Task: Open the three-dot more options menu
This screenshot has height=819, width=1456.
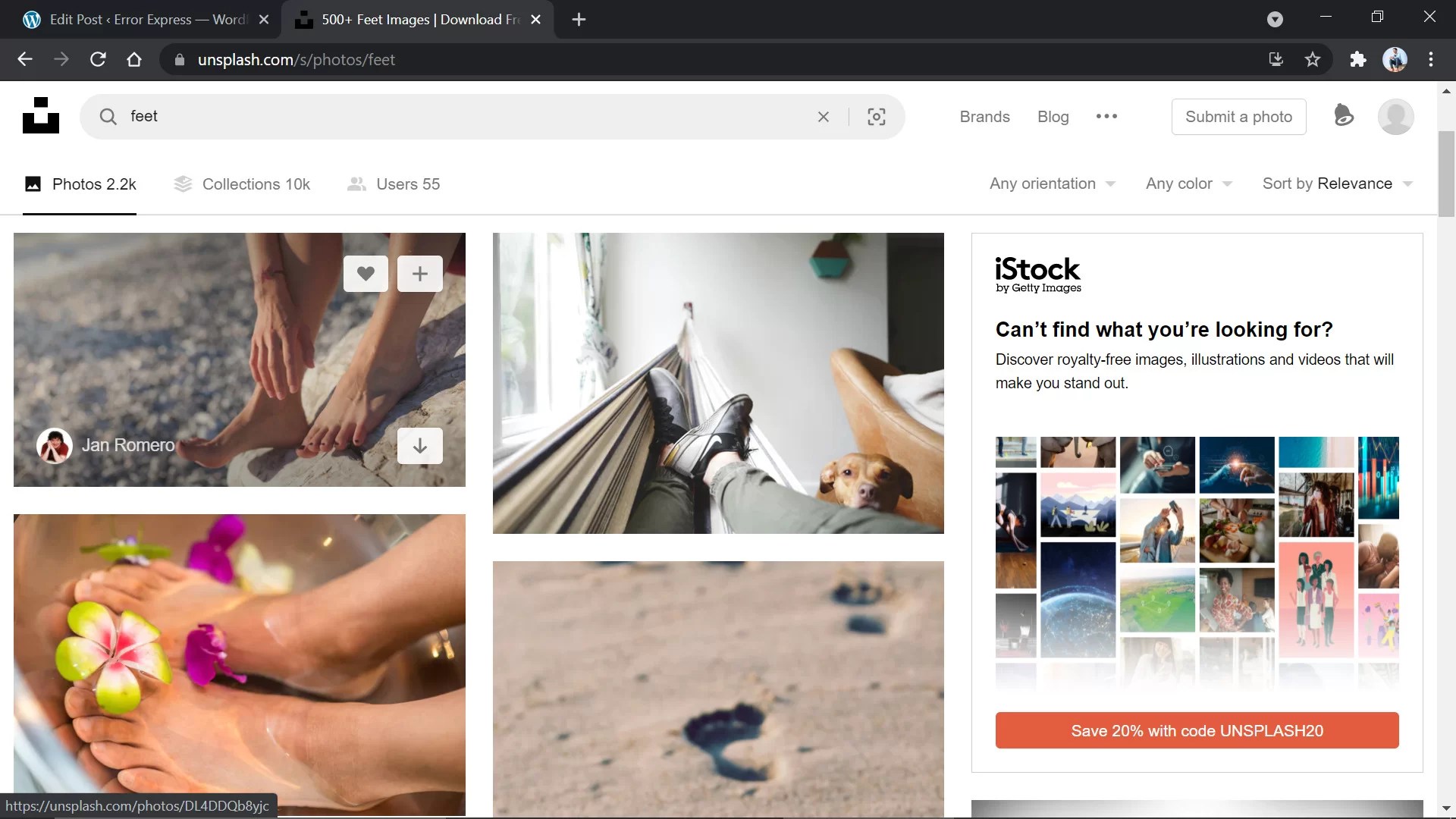Action: pyautogui.click(x=1106, y=117)
